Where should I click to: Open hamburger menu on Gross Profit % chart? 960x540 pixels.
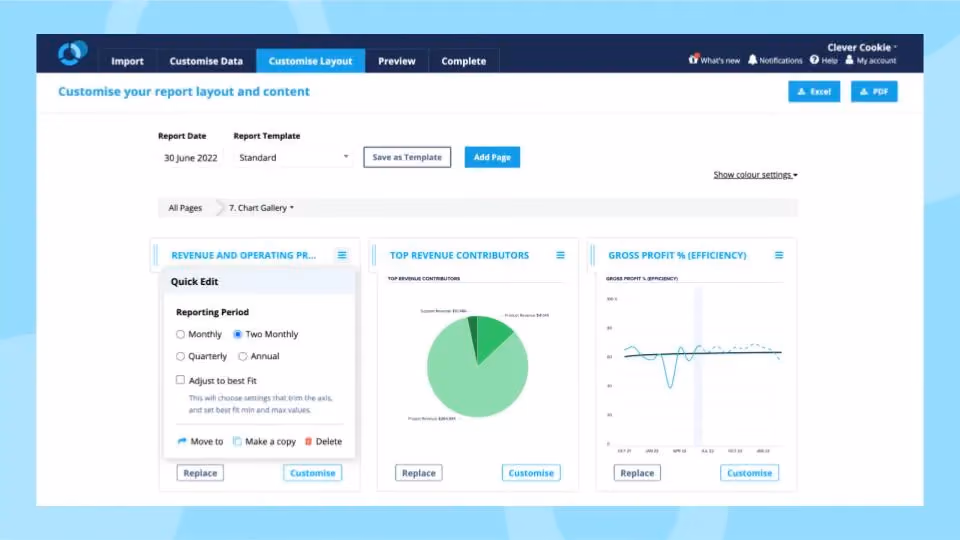coord(779,255)
